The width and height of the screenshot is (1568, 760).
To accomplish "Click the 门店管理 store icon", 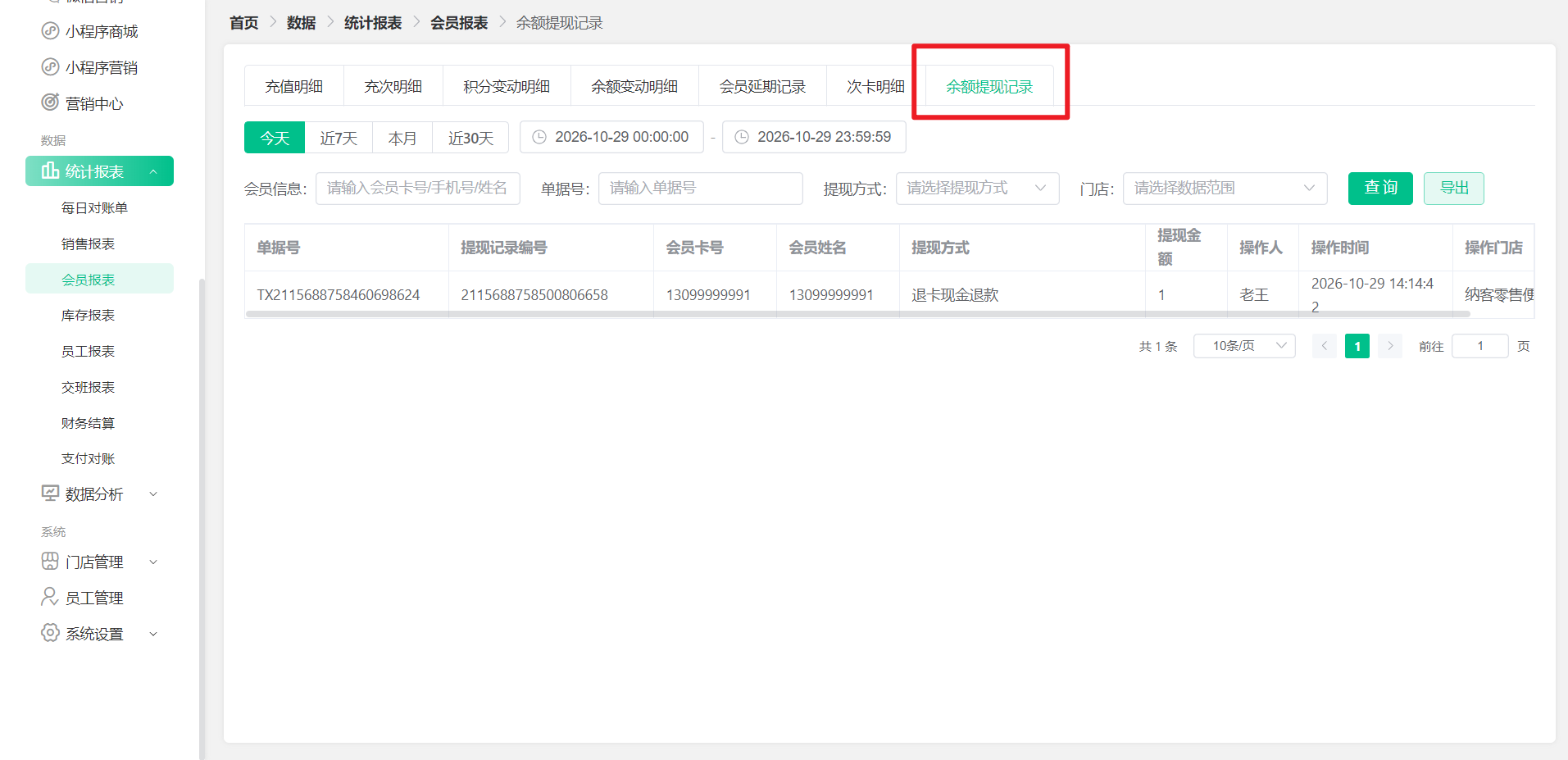I will tap(50, 562).
